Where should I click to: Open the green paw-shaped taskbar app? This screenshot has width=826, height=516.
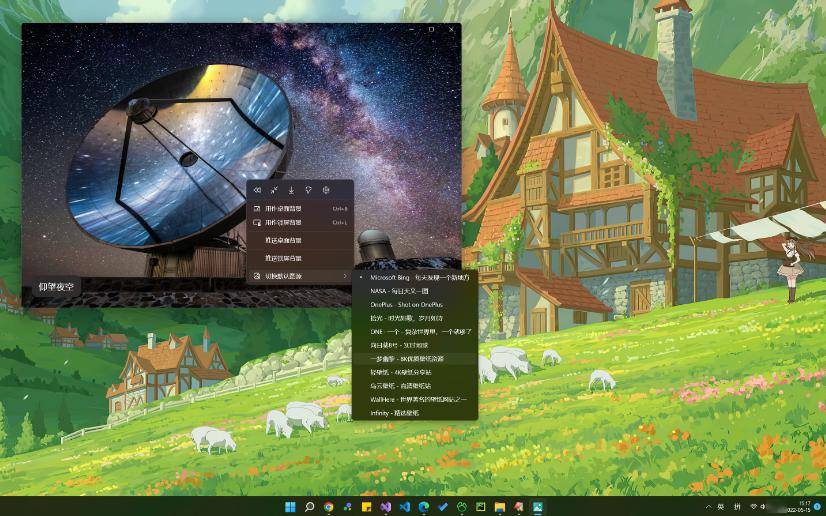click(x=462, y=507)
